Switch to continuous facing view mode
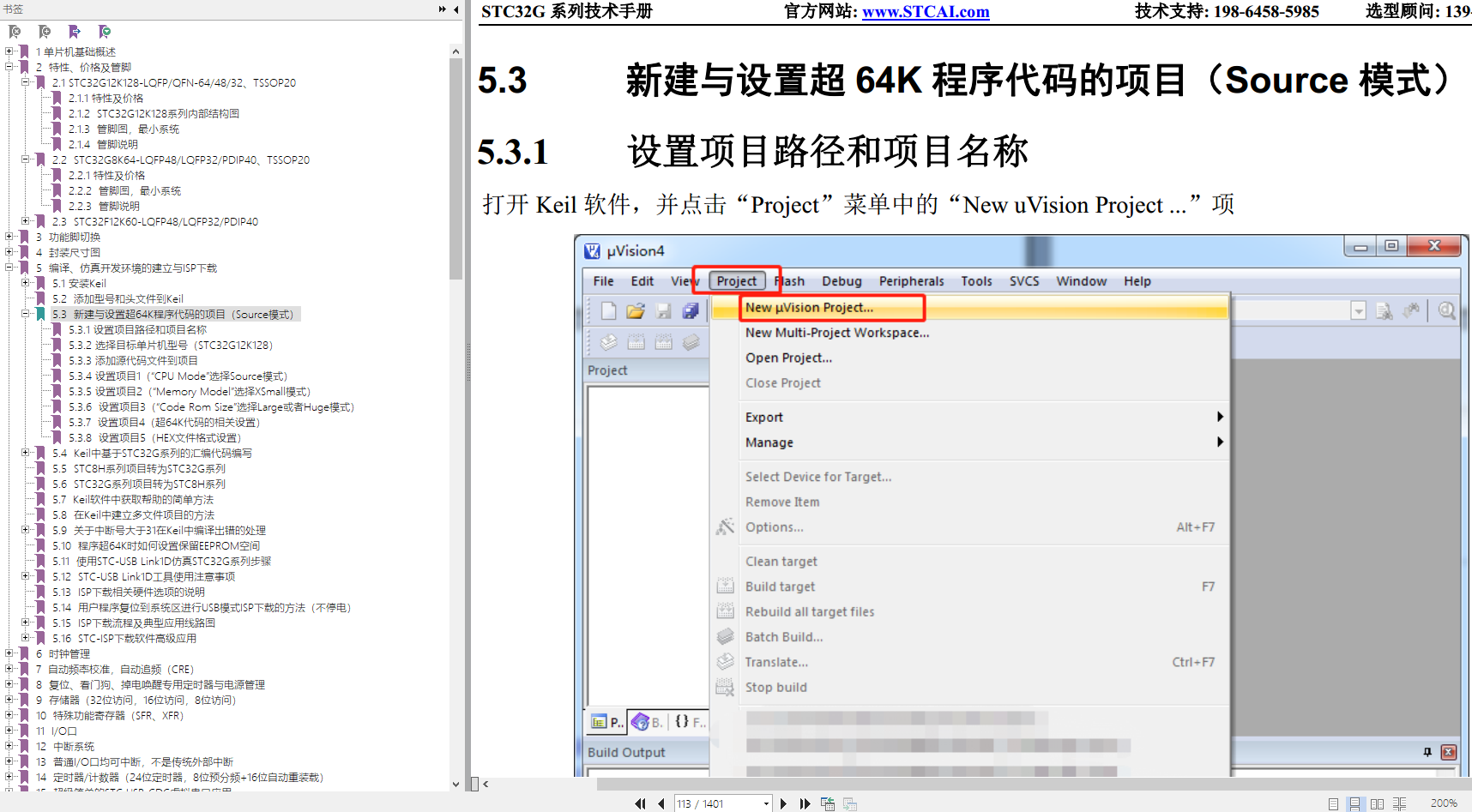Image resolution: width=1472 pixels, height=812 pixels. (x=1399, y=803)
